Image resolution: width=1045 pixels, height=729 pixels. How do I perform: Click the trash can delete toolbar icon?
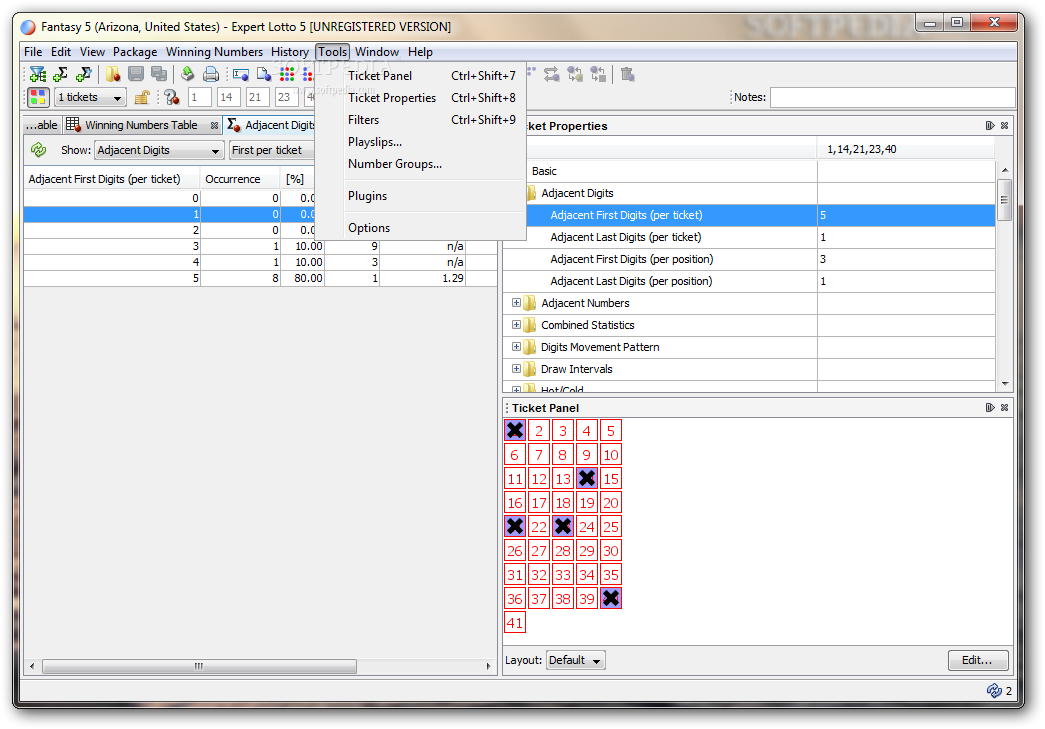627,75
